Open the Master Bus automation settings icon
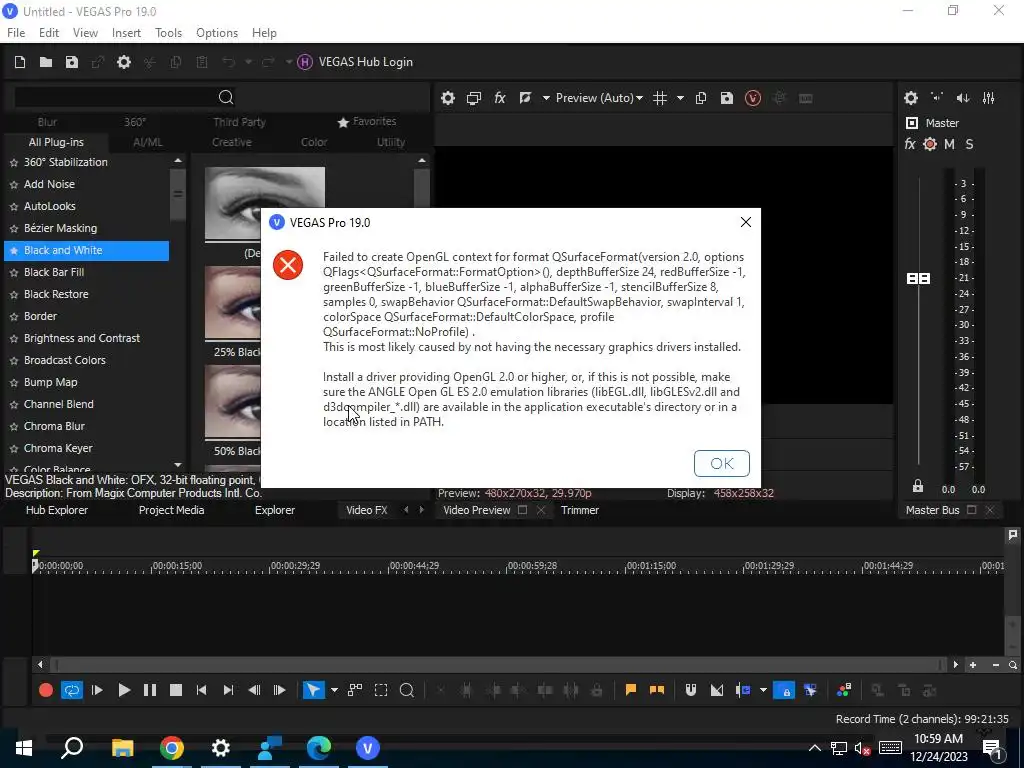 [x=930, y=144]
